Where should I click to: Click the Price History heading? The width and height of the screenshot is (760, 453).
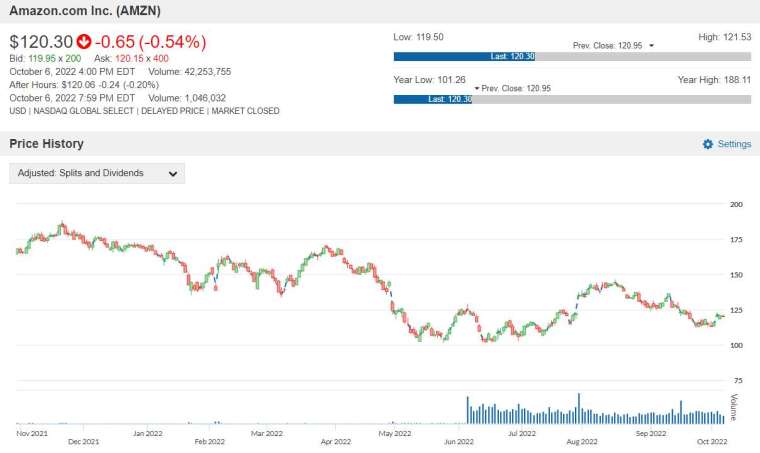click(x=47, y=144)
